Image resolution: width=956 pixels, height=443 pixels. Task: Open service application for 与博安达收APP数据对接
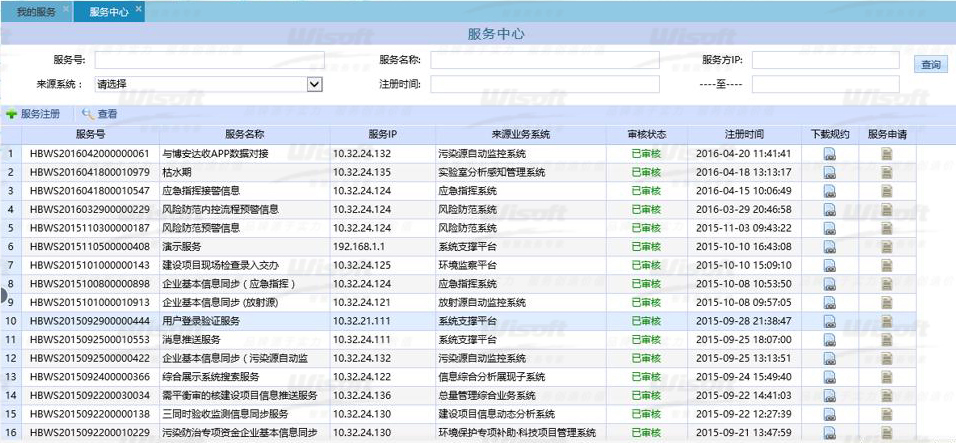click(886, 154)
